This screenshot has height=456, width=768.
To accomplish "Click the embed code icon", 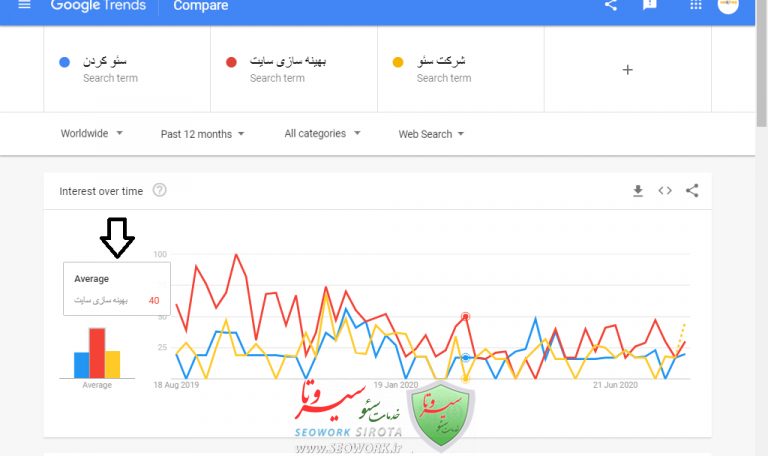I will 665,191.
